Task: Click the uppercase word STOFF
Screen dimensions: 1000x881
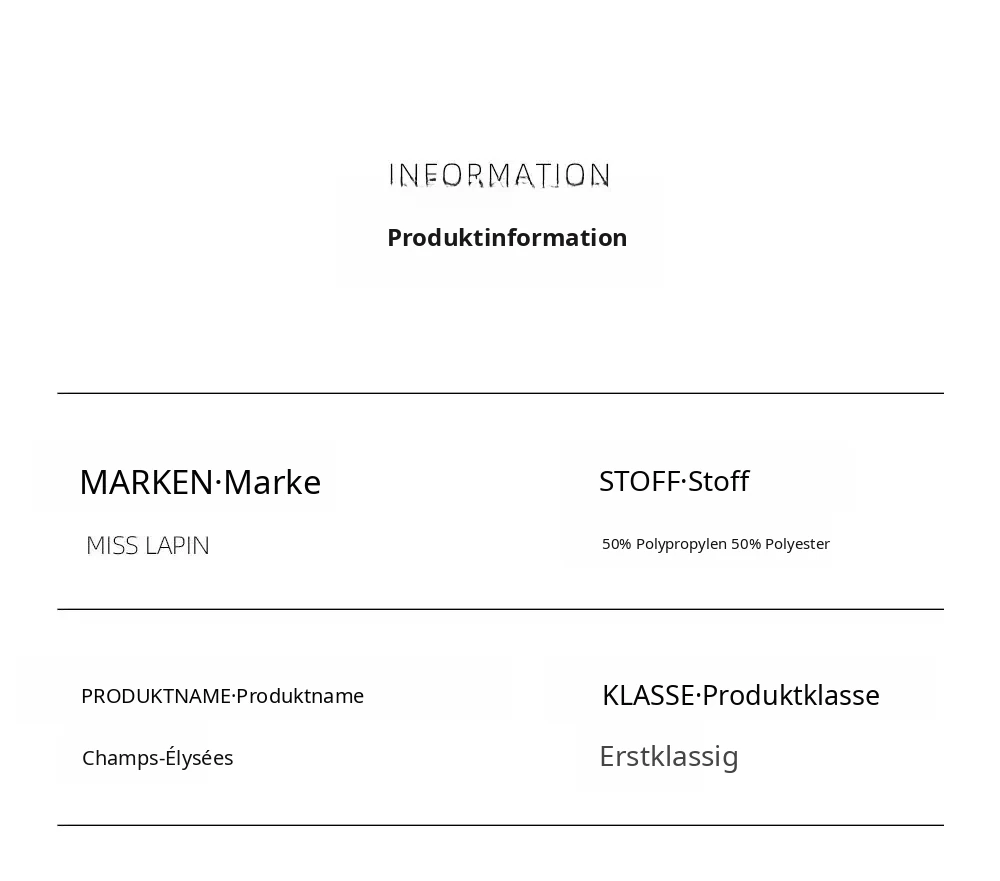Action: [640, 482]
